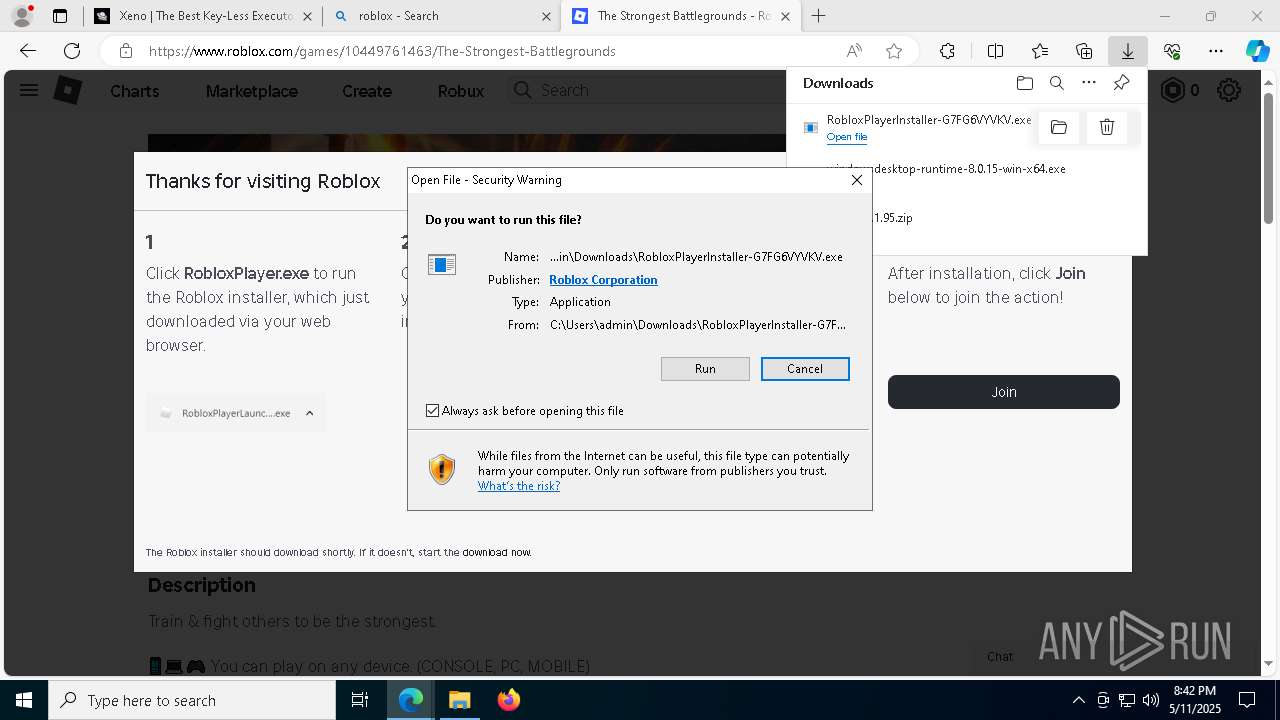1280x720 pixels.
Task: Add page to favorites star icon
Action: [894, 51]
